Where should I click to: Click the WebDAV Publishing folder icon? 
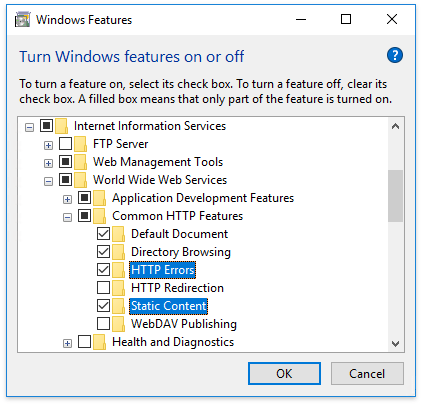(118, 324)
